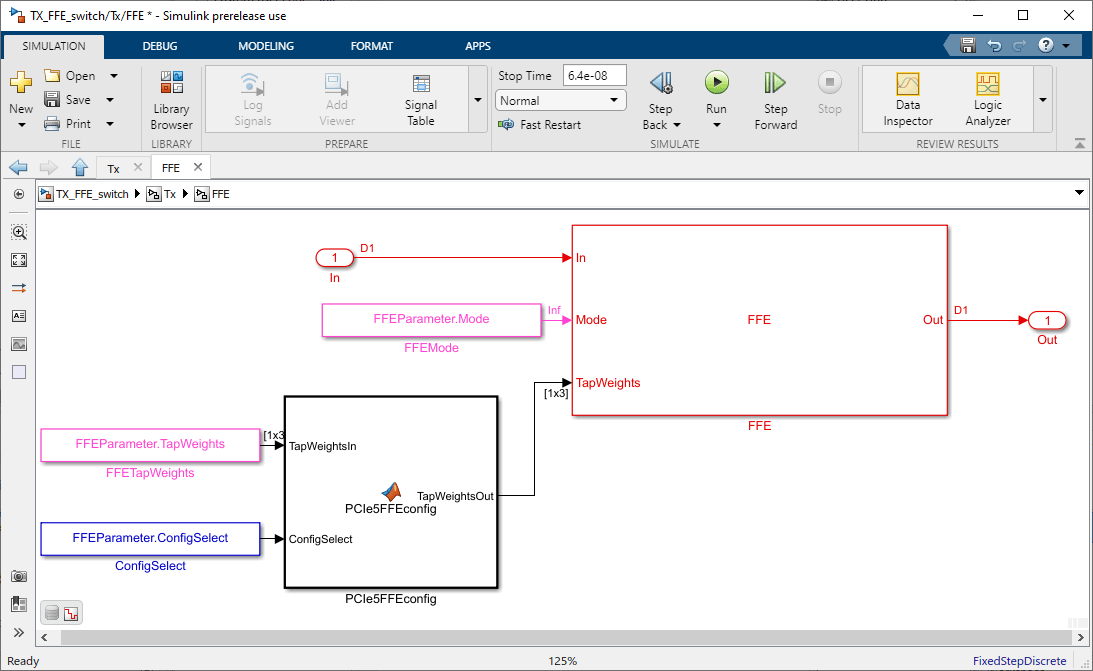
Task: Expand the simulation mode Normal dropdown
Action: pyautogui.click(x=613, y=101)
